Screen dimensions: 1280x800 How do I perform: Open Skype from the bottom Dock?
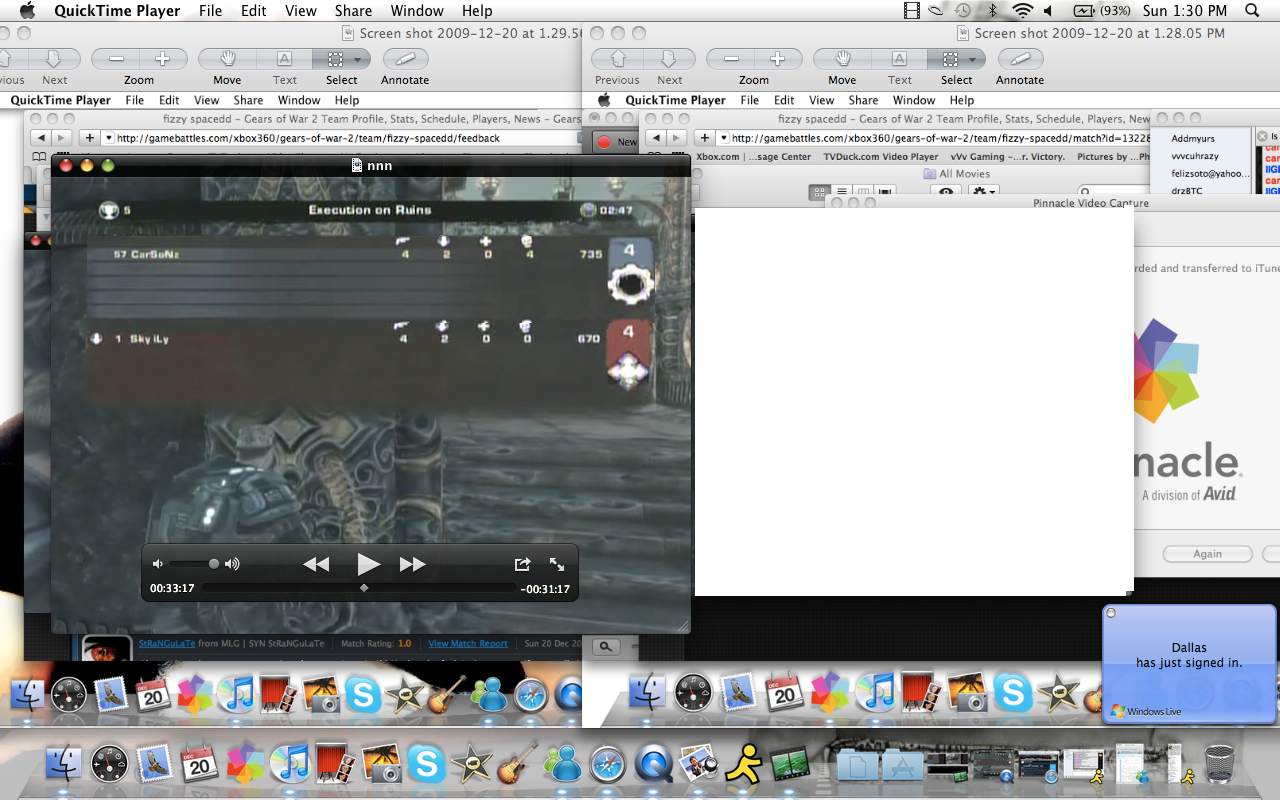pyautogui.click(x=427, y=765)
